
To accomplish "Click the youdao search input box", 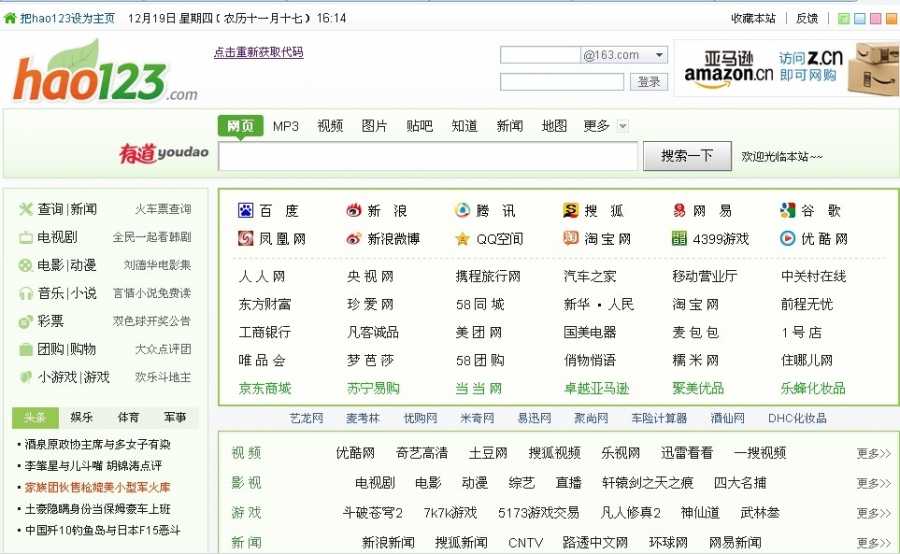I will [428, 156].
